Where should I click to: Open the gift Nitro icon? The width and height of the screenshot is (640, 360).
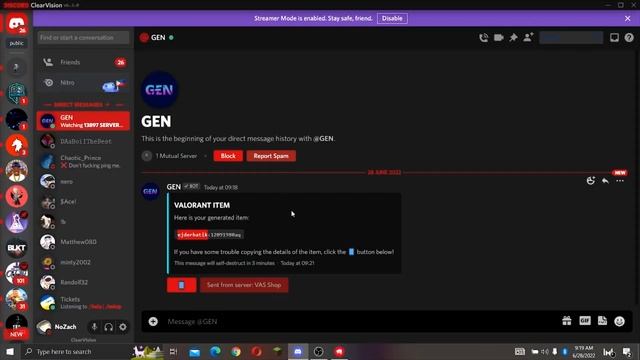pyautogui.click(x=567, y=321)
